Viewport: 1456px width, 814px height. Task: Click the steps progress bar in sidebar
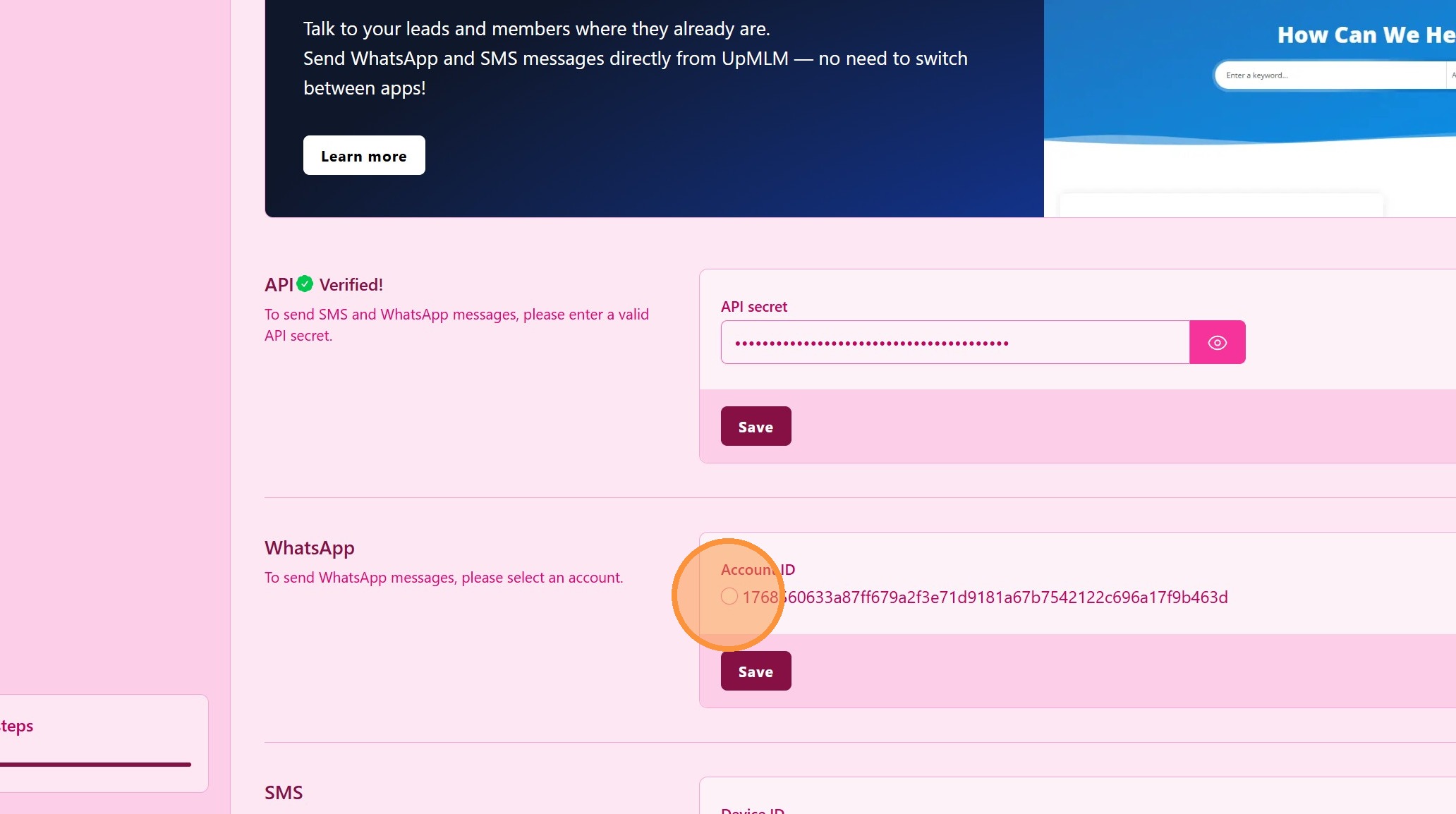pyautogui.click(x=95, y=765)
